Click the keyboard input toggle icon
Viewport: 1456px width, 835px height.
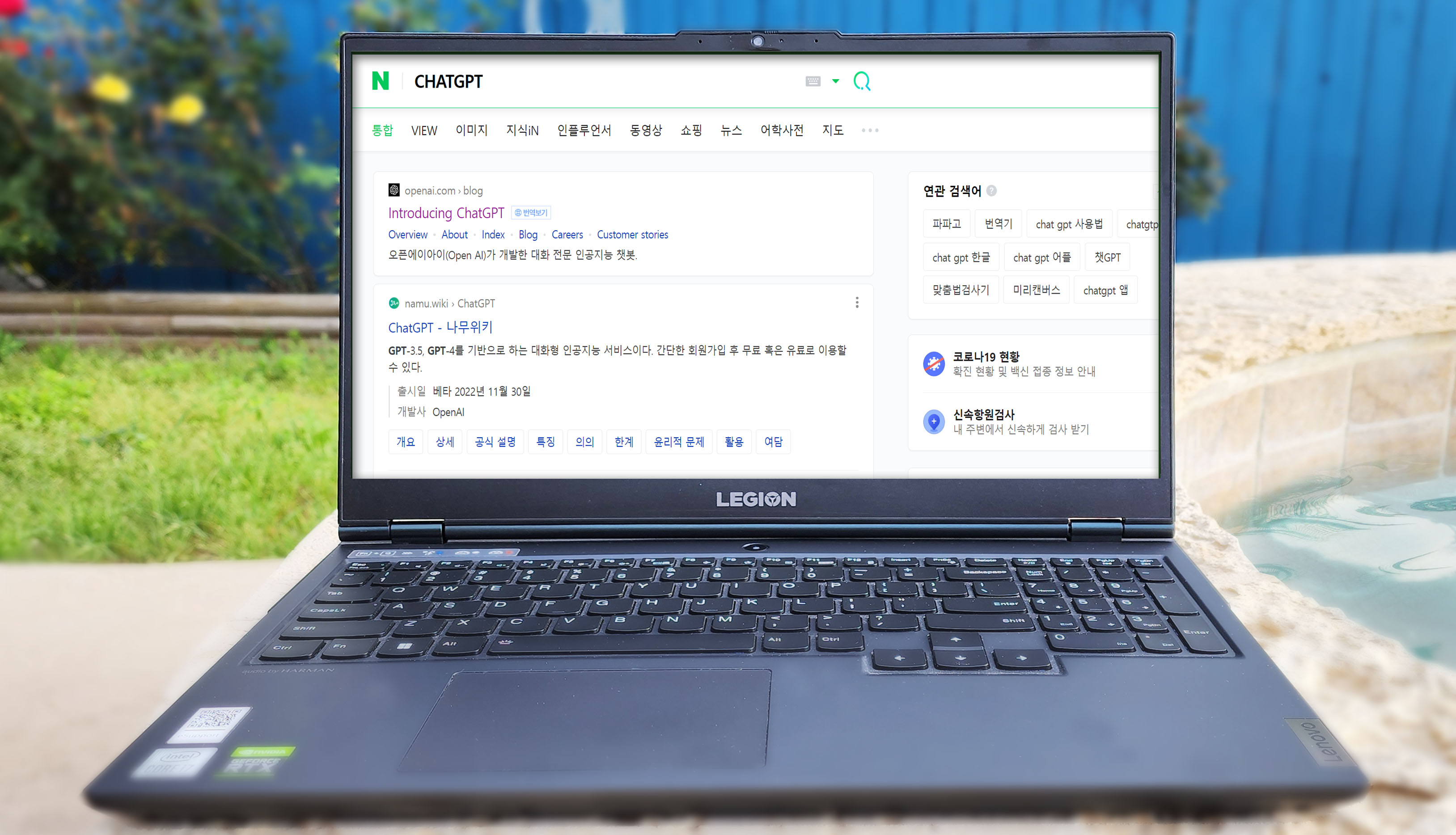tap(811, 82)
